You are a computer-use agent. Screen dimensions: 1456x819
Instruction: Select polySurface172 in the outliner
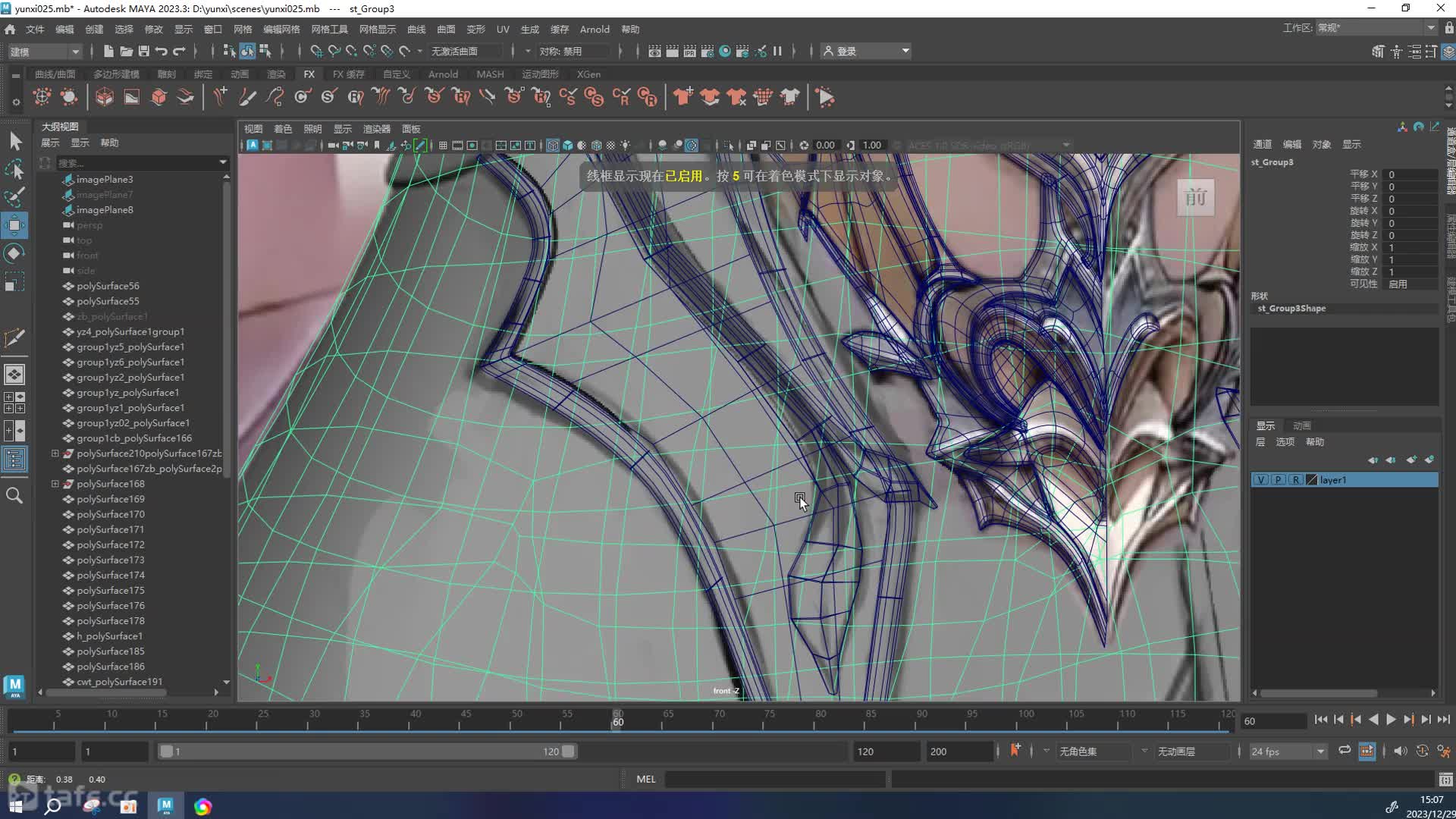[111, 544]
